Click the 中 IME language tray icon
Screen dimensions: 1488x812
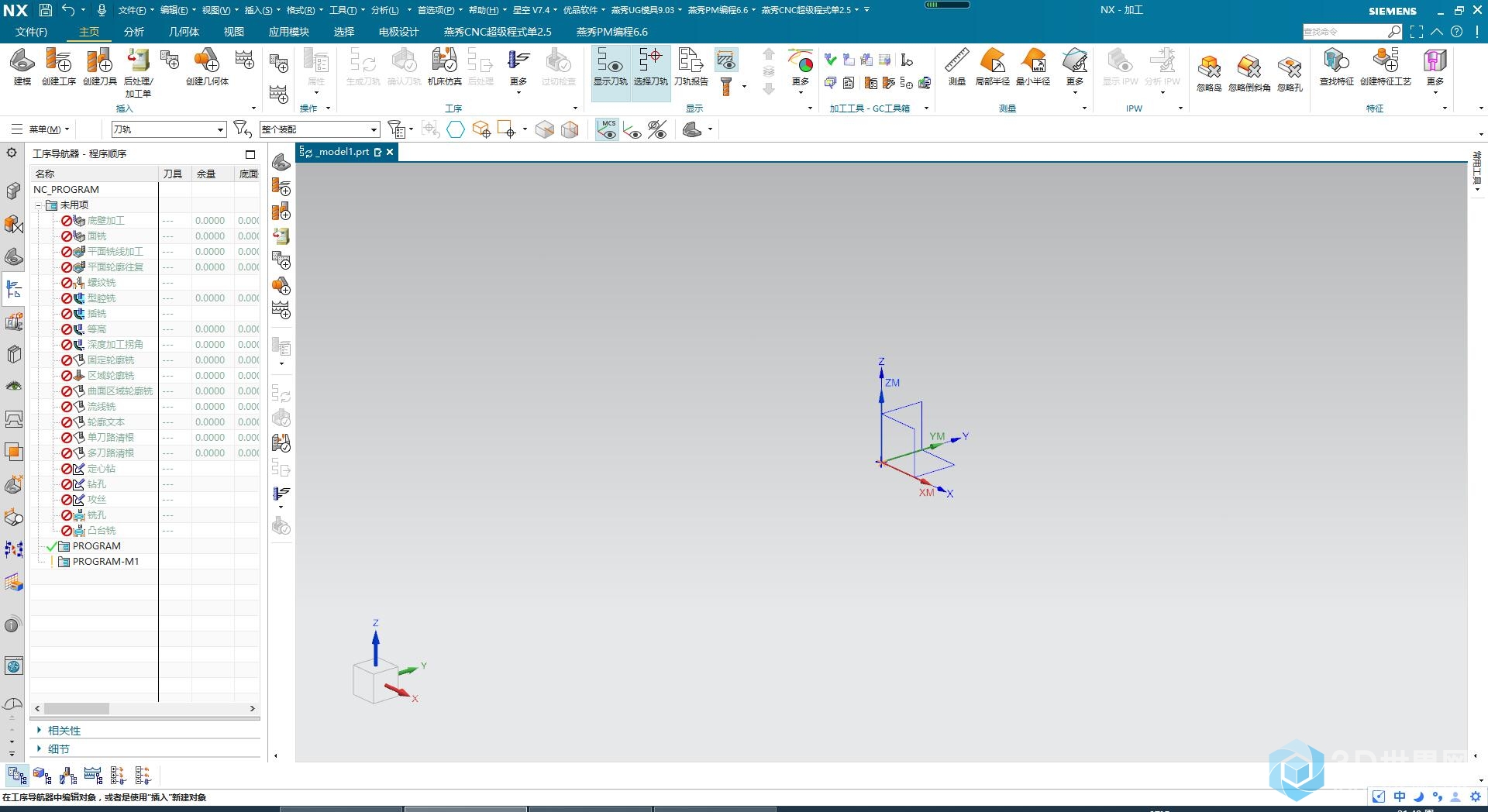coord(1400,797)
